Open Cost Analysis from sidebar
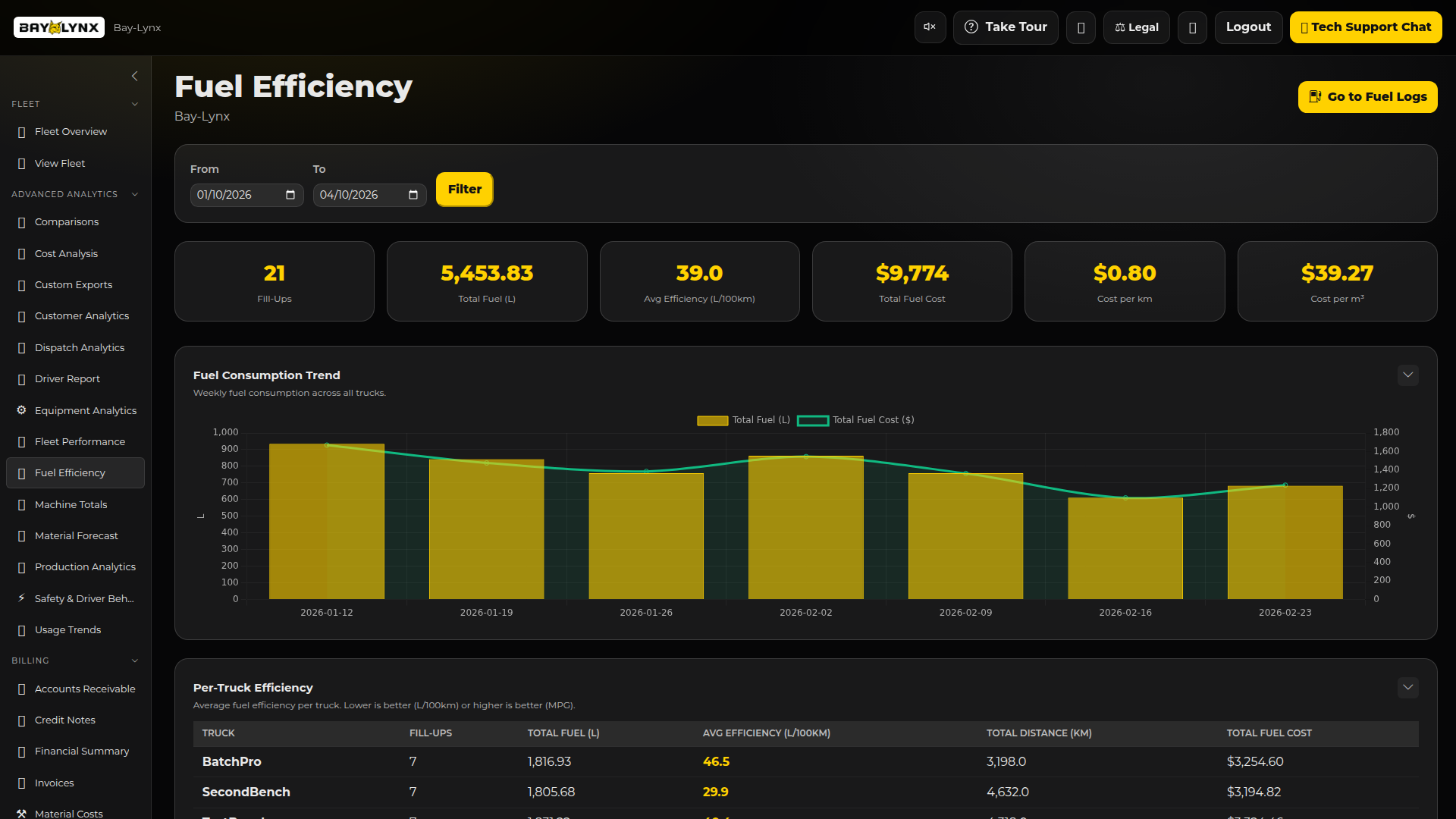Screen dimensions: 1456x819 tap(66, 253)
